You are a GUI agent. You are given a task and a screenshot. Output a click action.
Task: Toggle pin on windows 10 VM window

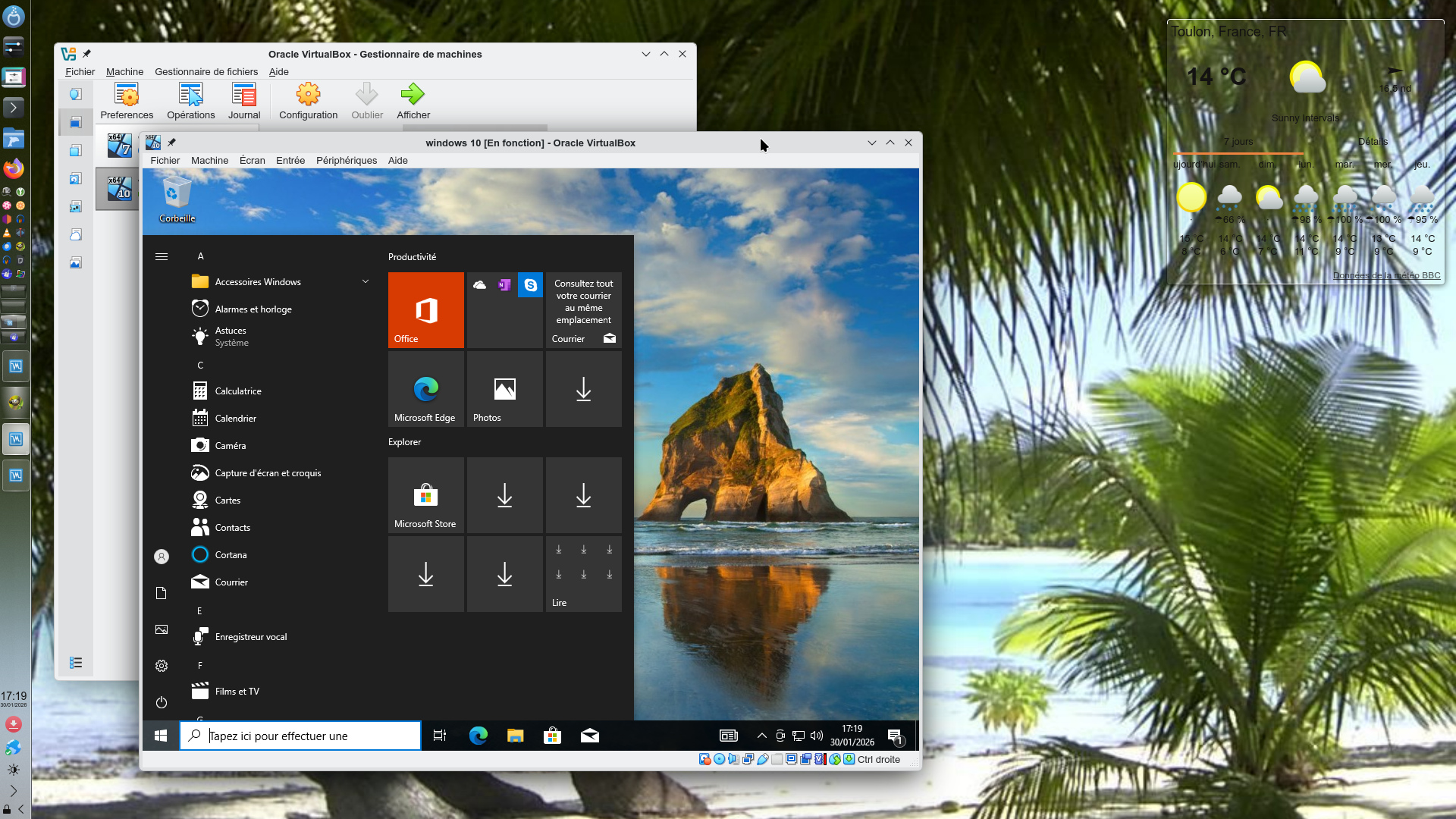(171, 143)
